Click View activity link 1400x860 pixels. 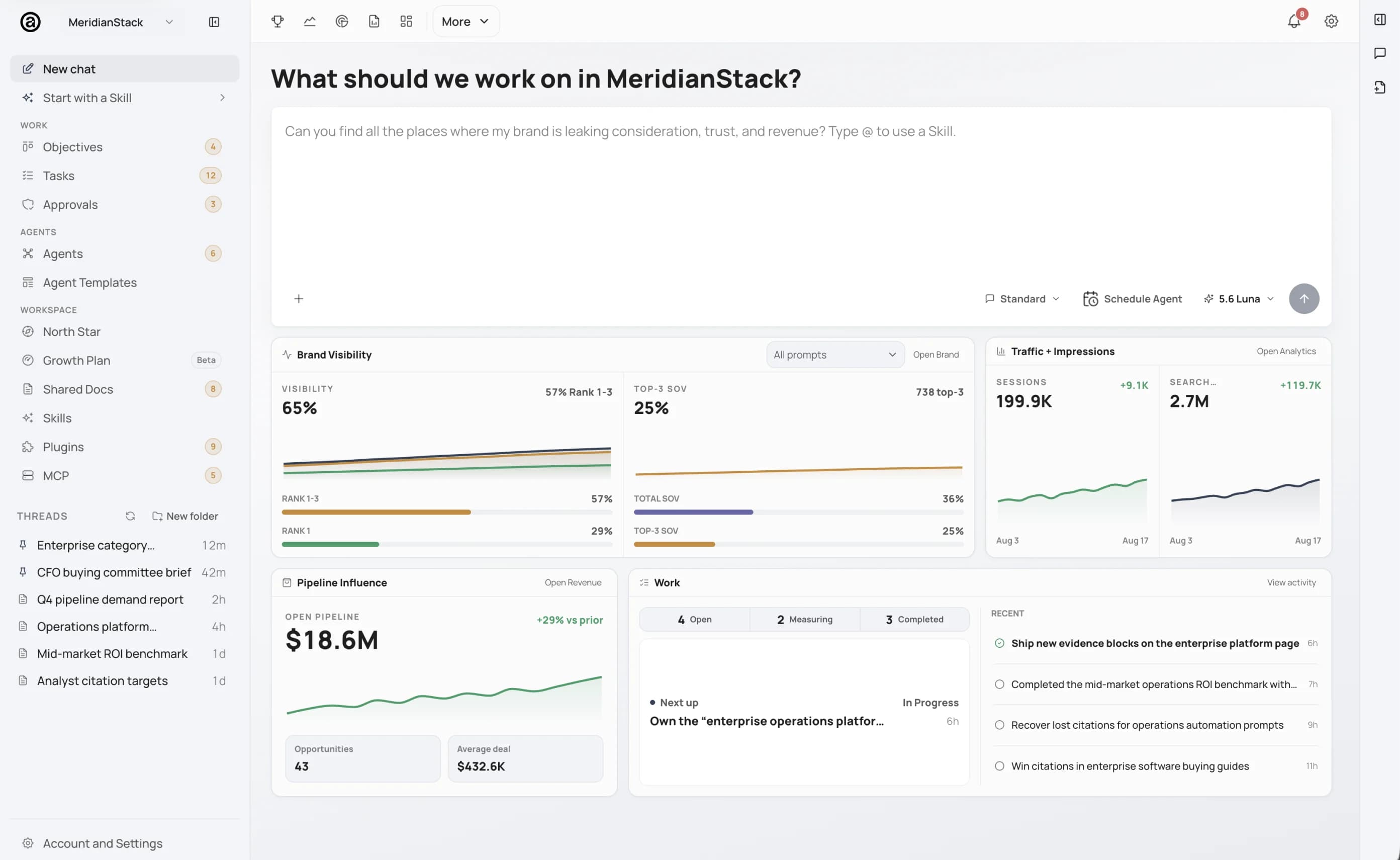coord(1291,582)
